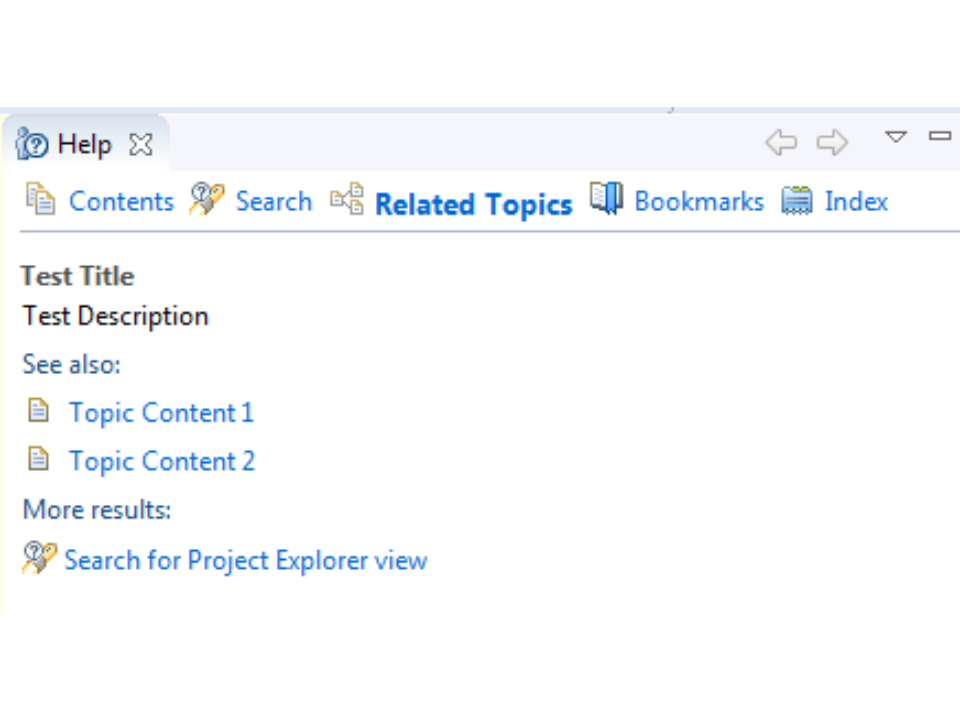The image size is (960, 720).
Task: Open the Search help page link
Action: click(x=274, y=201)
